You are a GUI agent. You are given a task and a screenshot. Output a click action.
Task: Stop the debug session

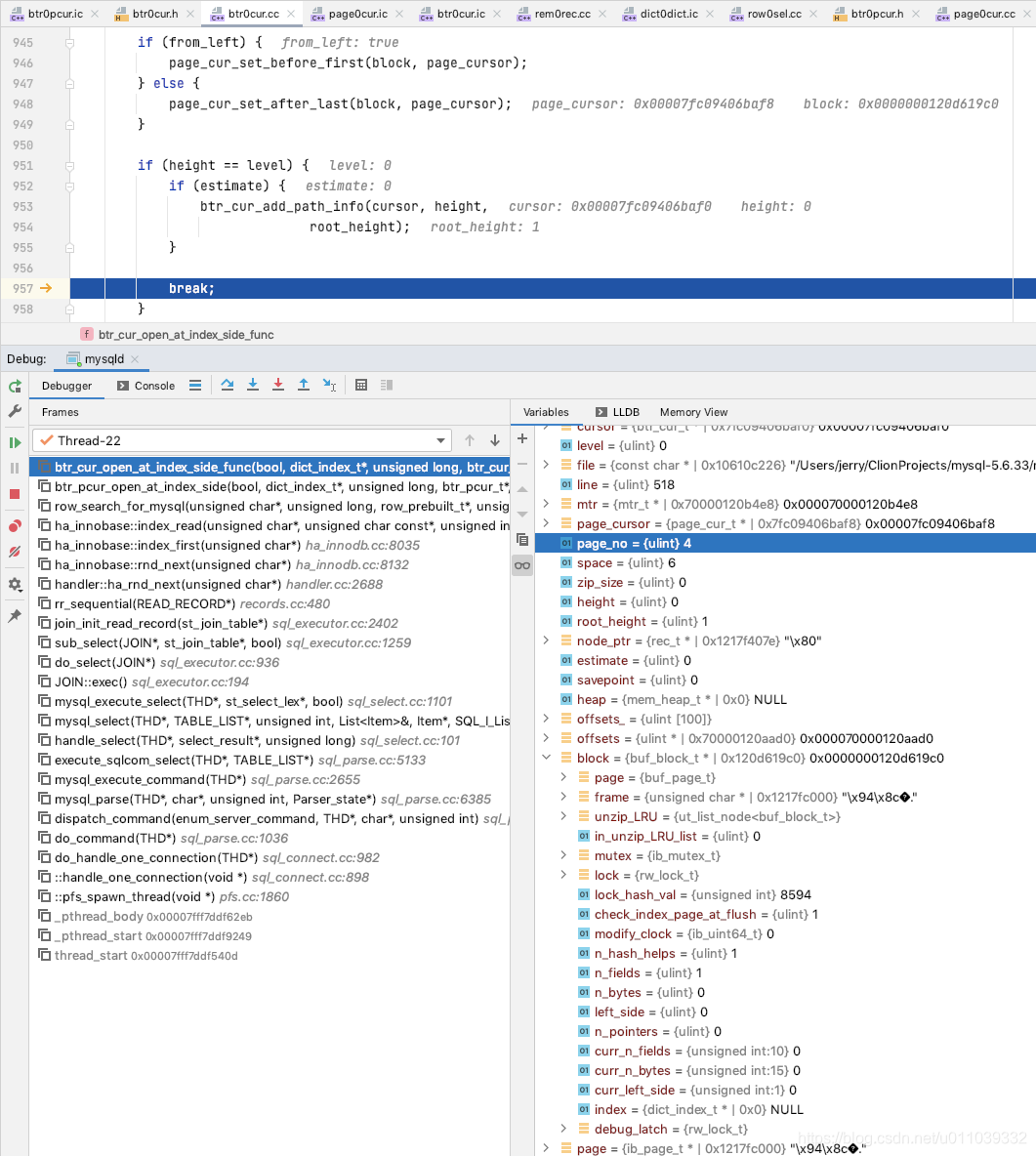15,494
